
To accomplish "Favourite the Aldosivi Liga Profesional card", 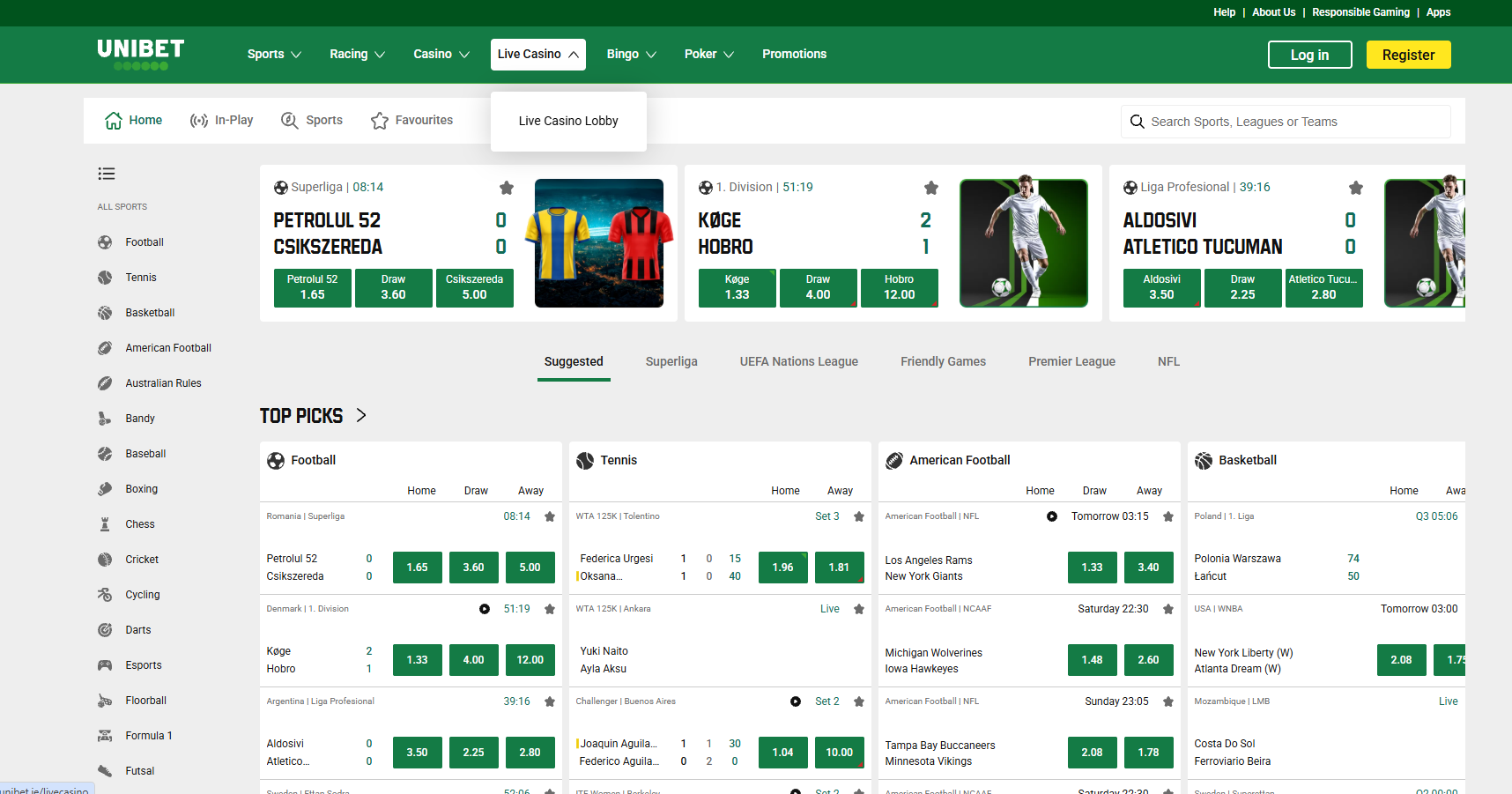I will pos(1356,188).
